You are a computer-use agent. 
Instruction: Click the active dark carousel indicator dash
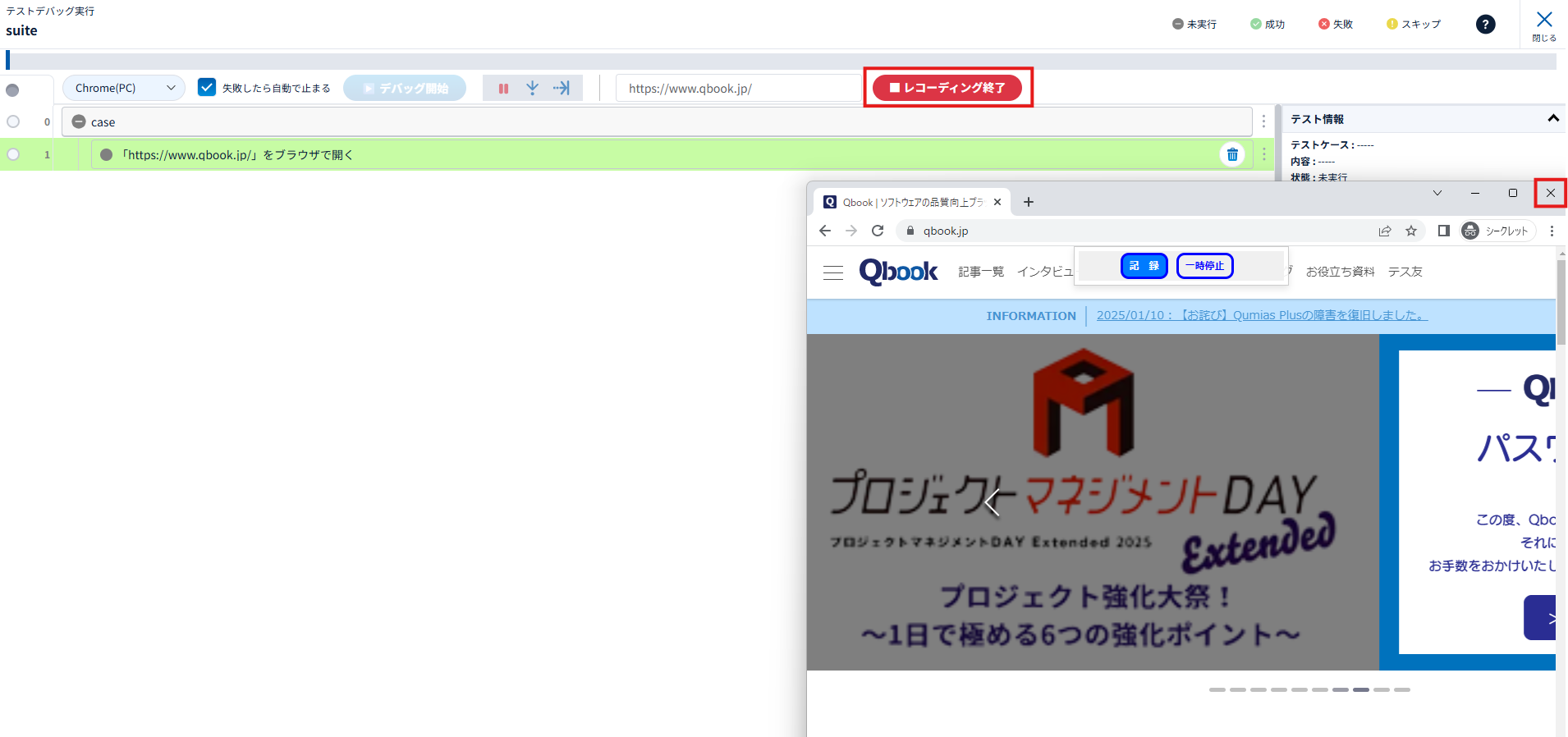1360,689
